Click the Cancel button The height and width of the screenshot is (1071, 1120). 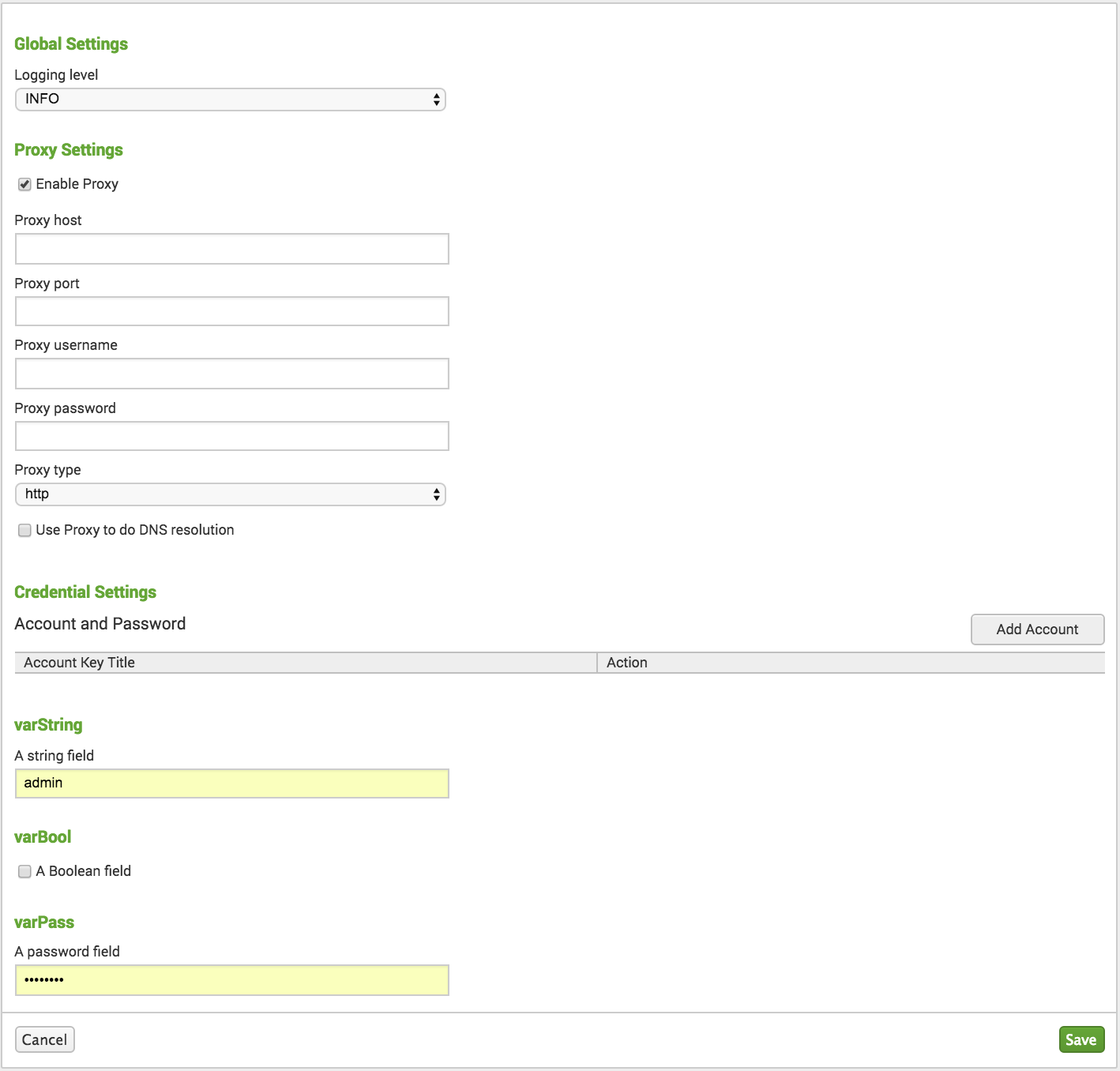point(45,1039)
